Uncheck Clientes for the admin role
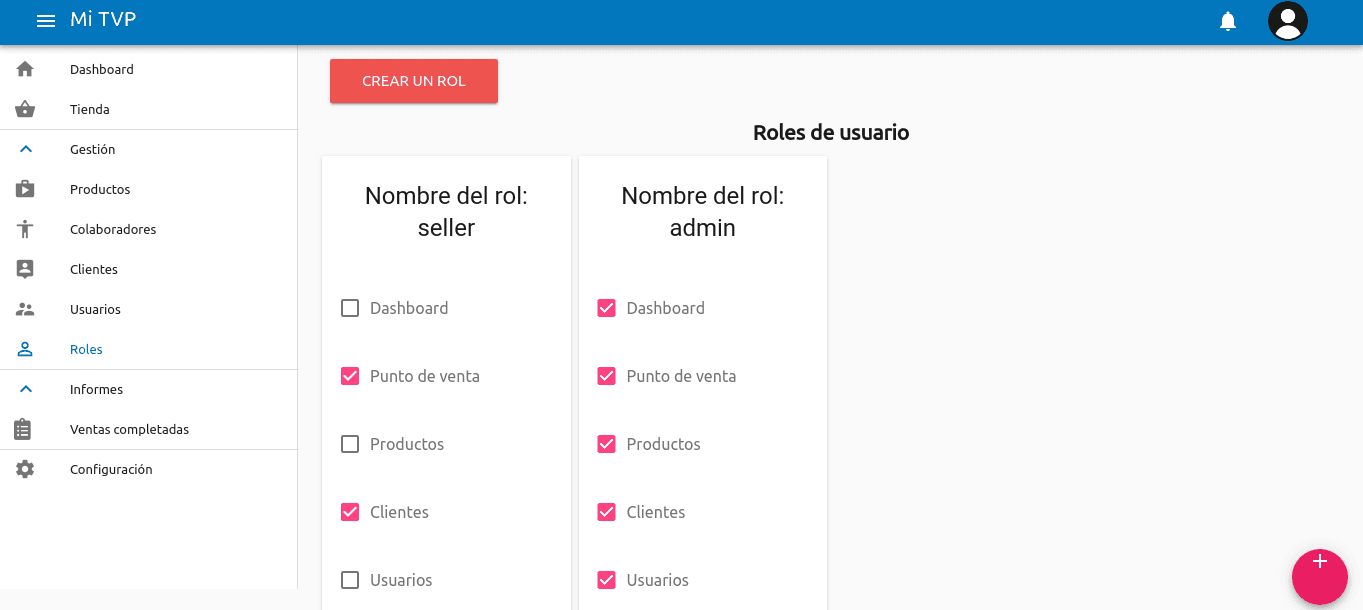 [x=606, y=512]
